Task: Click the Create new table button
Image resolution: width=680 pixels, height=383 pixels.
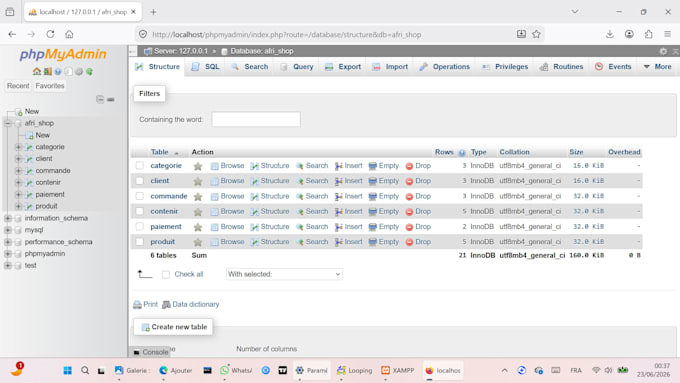Action: [173, 327]
